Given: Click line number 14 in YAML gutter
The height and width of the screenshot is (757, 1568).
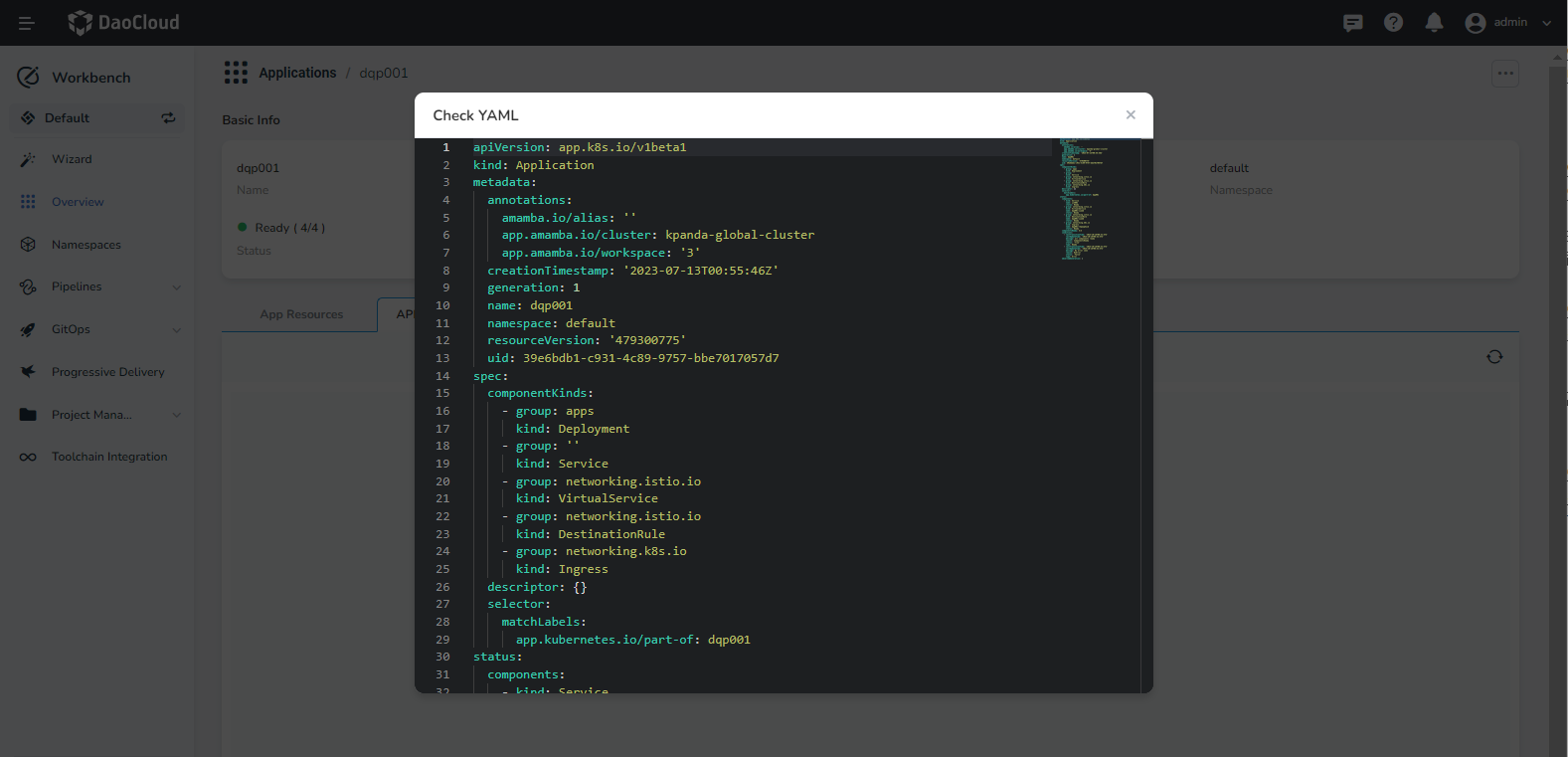Looking at the screenshot, I should coord(442,376).
